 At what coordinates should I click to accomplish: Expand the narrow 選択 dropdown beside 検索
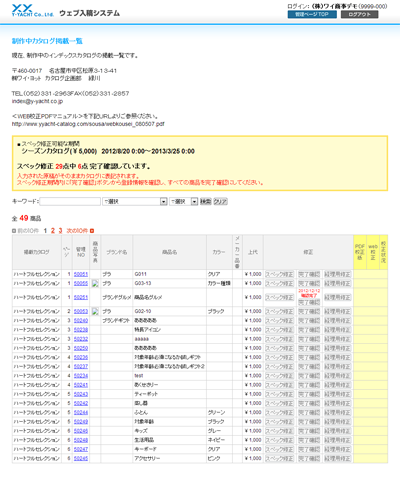pos(184,201)
